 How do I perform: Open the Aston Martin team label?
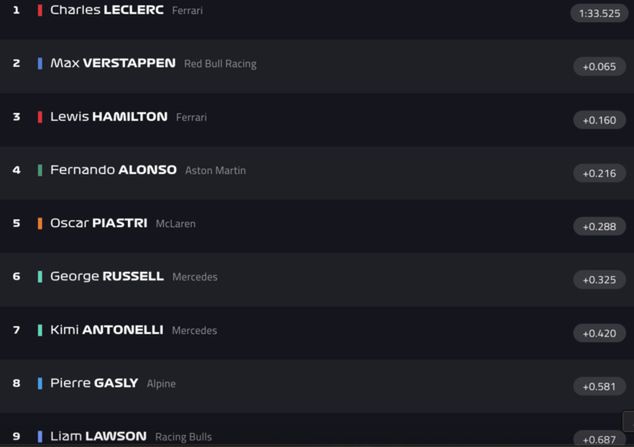pos(215,171)
